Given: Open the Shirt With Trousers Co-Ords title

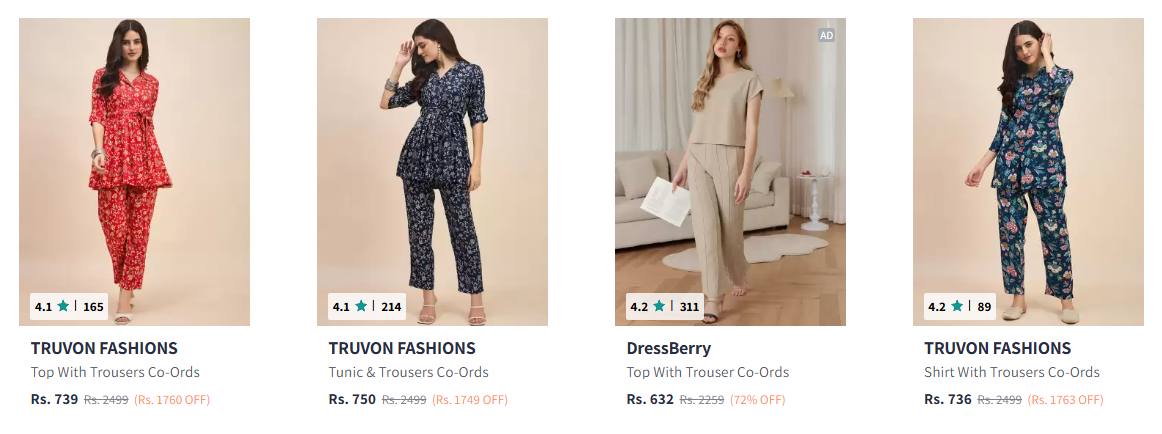Looking at the screenshot, I should [1012, 373].
